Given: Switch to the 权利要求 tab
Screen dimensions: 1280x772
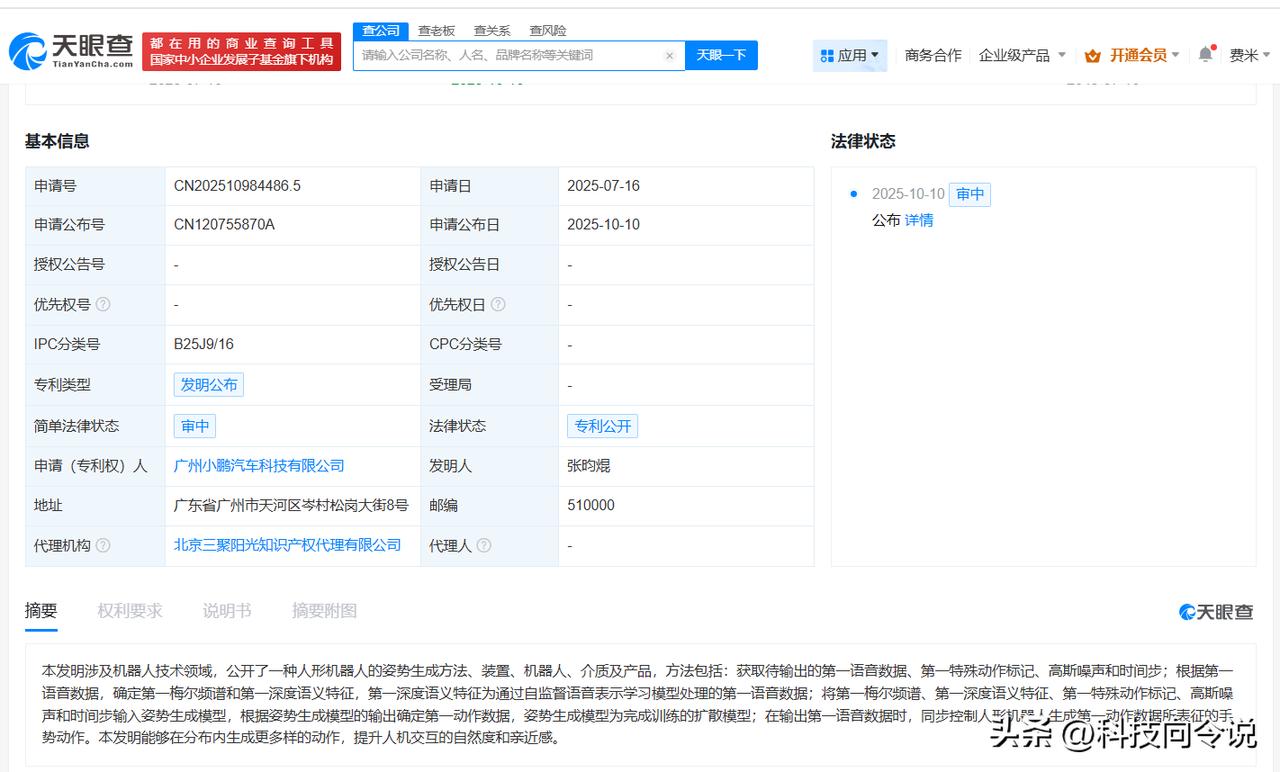Looking at the screenshot, I should point(130,611).
